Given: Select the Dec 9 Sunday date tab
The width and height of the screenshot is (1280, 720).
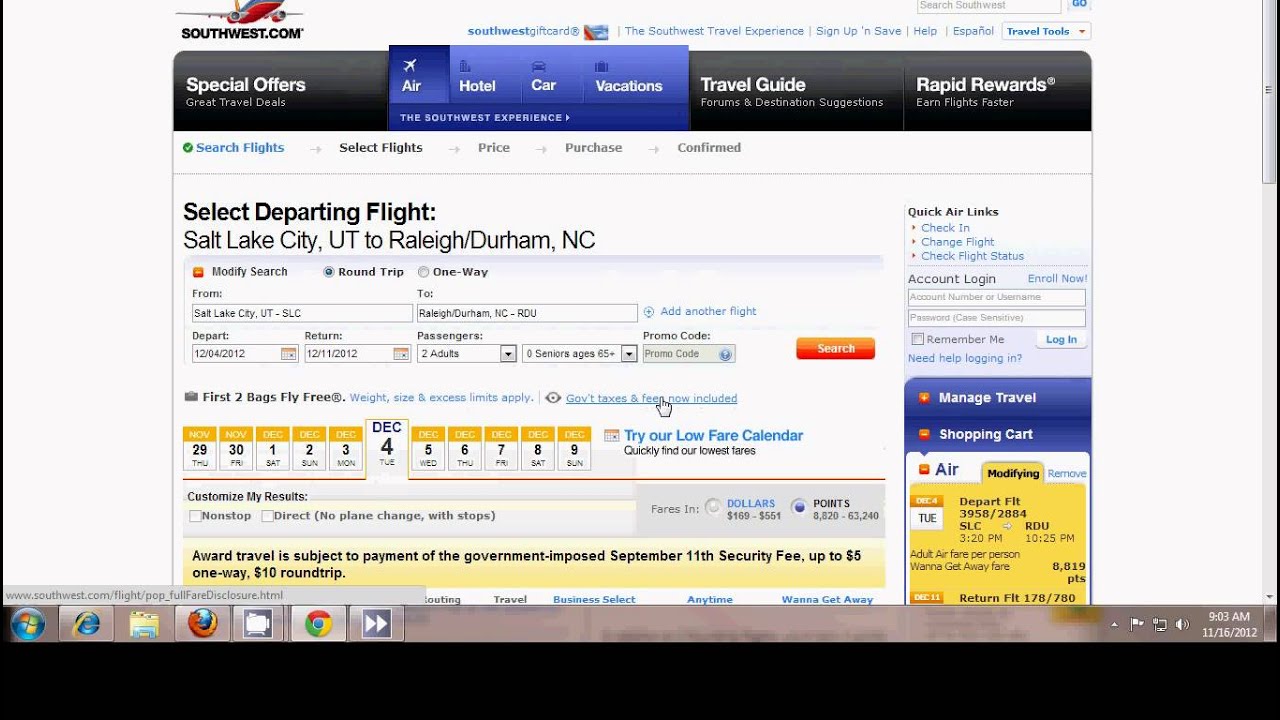Looking at the screenshot, I should click(x=574, y=448).
